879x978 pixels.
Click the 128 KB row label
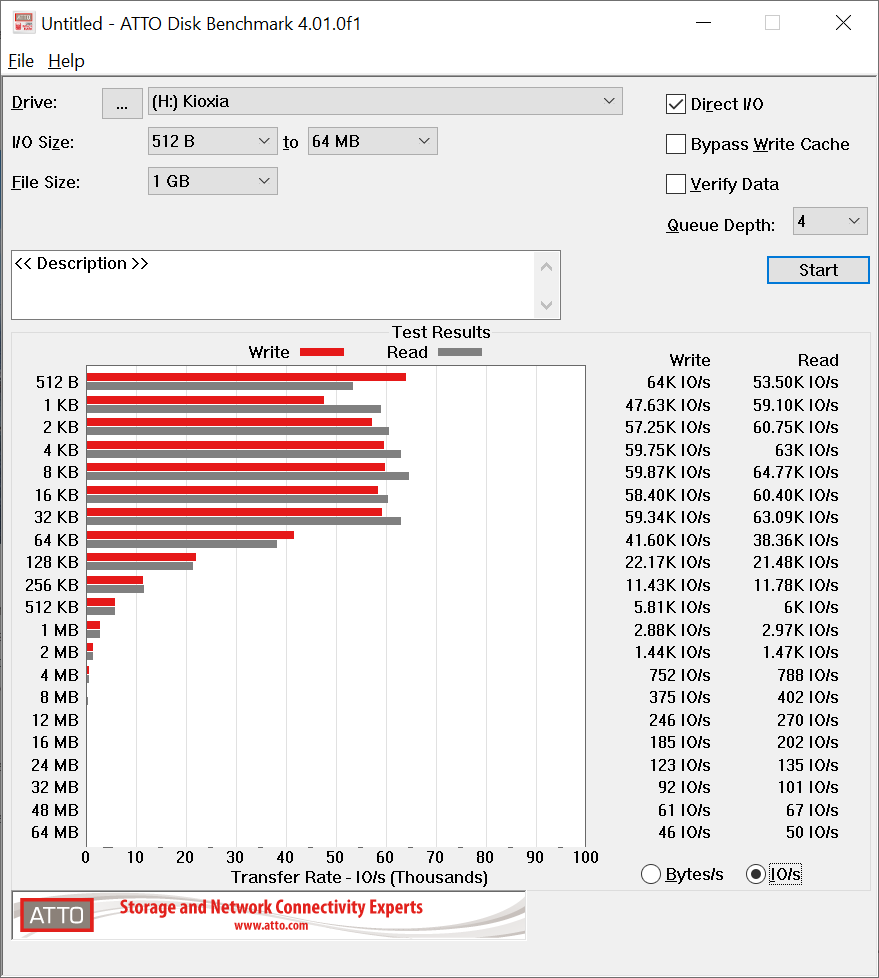52,562
